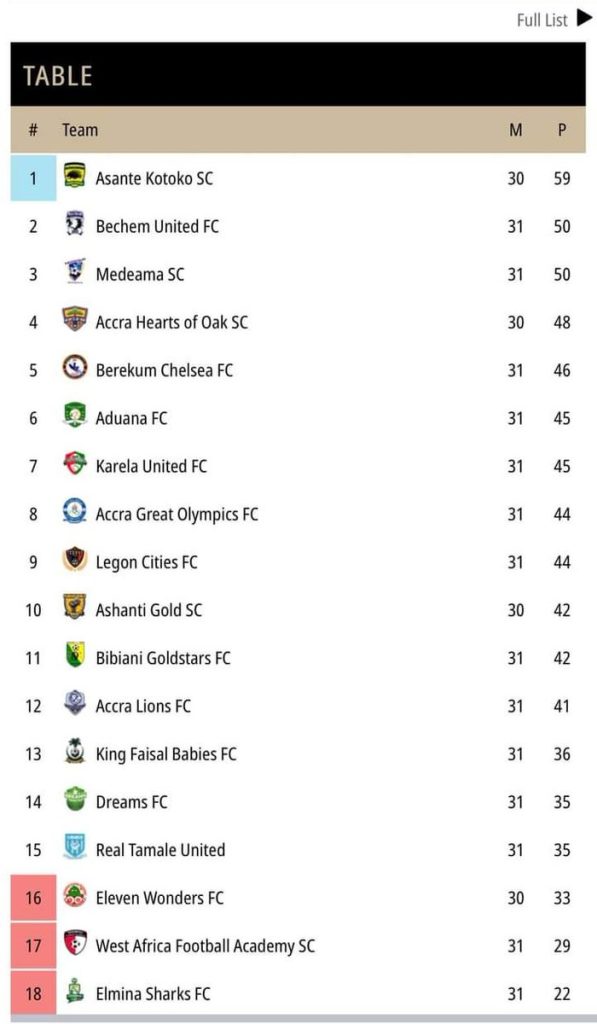Click the red rank 16 relegation cell
The height and width of the screenshot is (1024, 597).
pos(33,898)
